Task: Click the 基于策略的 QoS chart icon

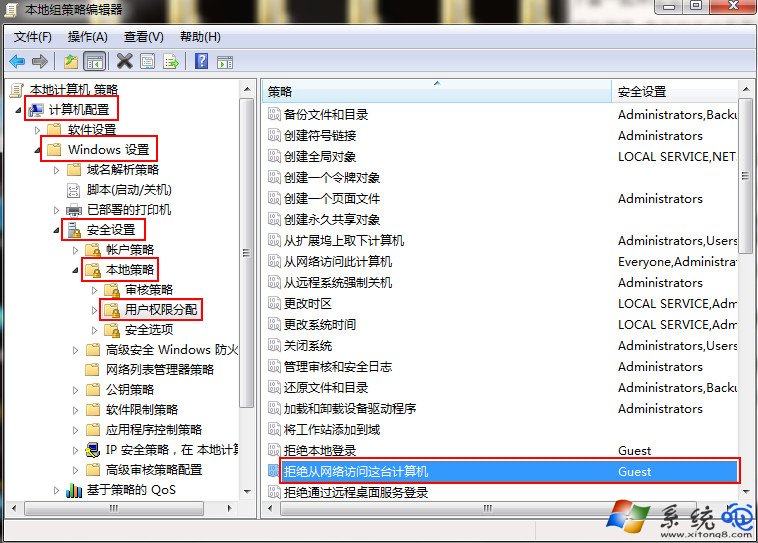Action: pos(74,490)
